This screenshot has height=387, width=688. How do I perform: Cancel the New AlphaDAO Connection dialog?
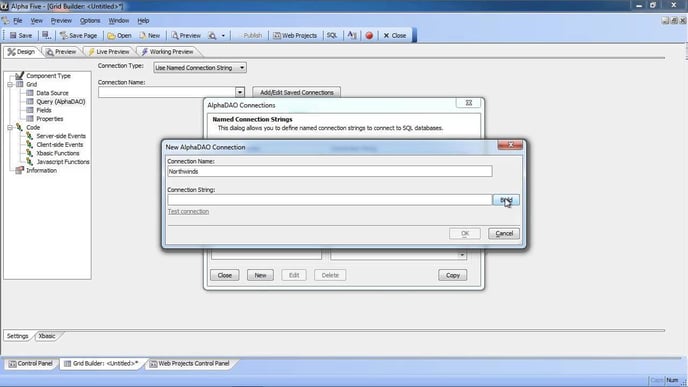click(504, 233)
